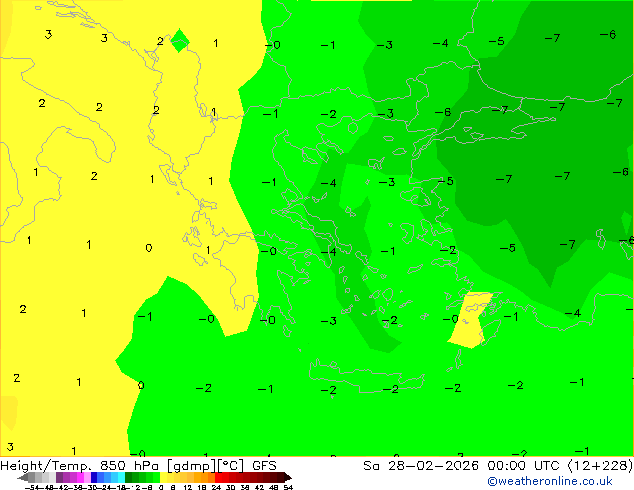634x490 pixels.
Task: Pick the dark maroon arrow end of color scale
Action: [288, 478]
